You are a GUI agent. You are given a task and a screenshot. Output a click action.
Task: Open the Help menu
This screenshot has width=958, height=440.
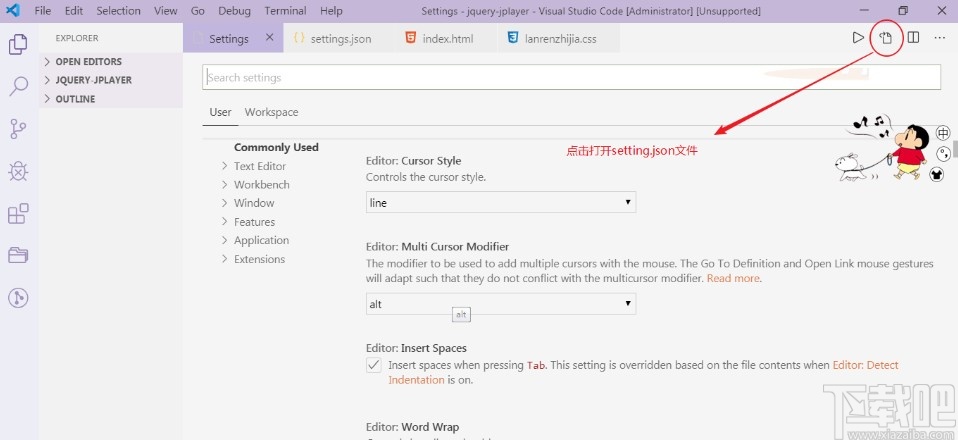point(331,11)
